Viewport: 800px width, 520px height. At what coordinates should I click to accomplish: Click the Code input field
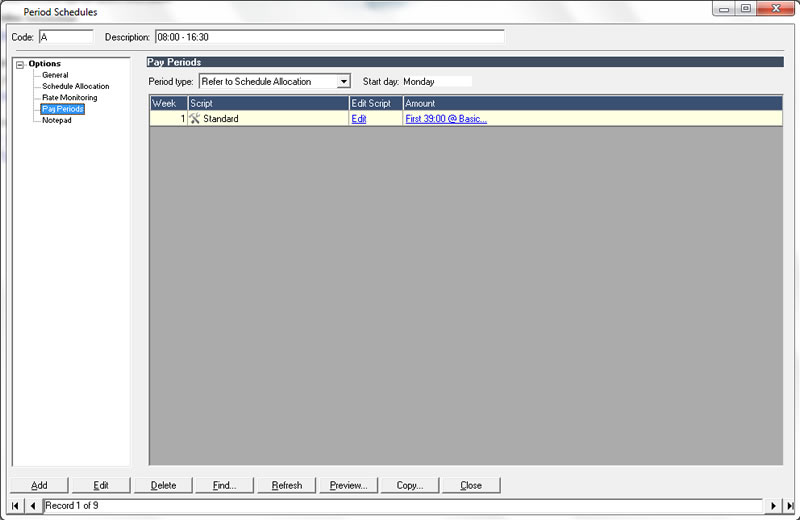(65, 37)
